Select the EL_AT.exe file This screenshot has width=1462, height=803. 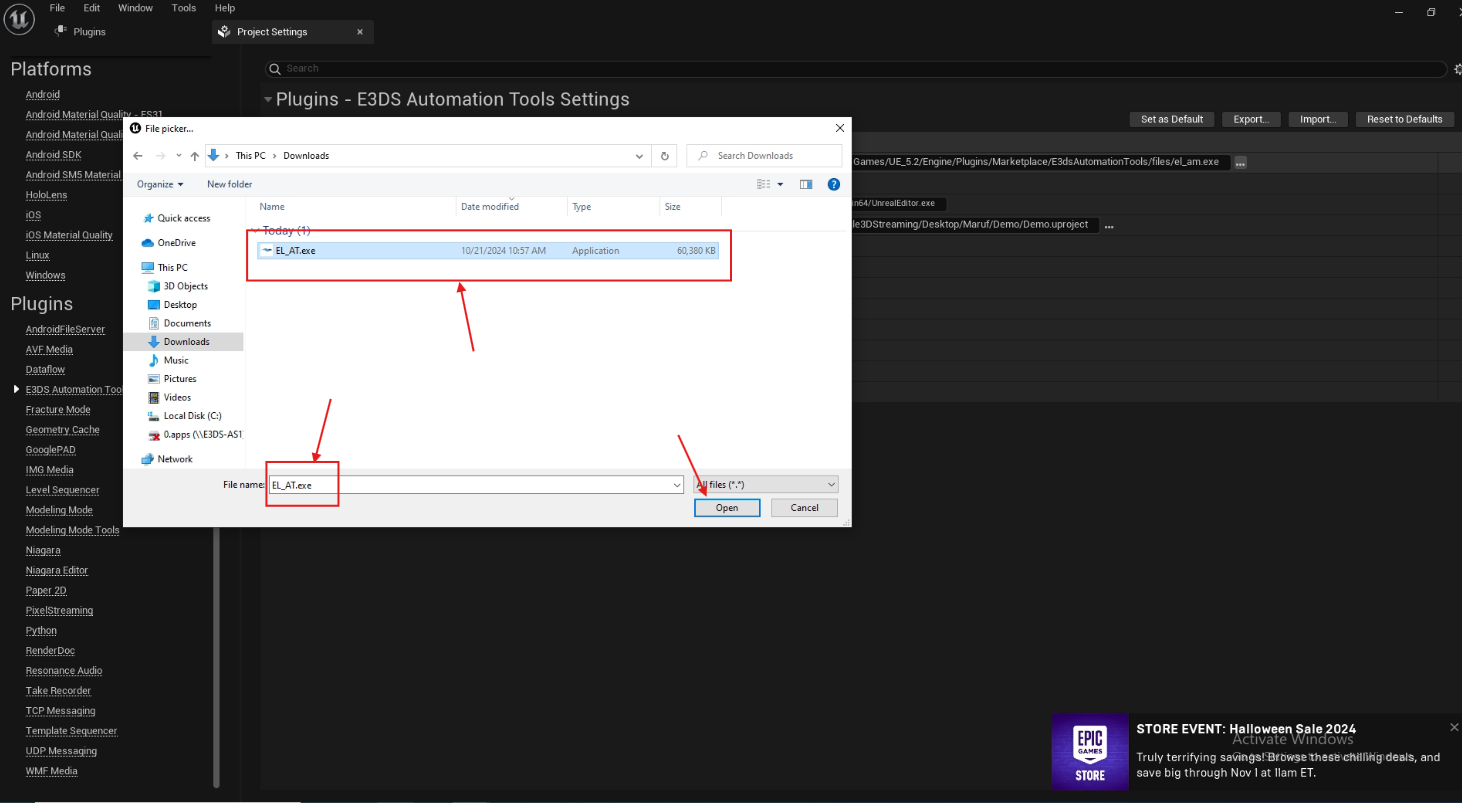(x=295, y=251)
